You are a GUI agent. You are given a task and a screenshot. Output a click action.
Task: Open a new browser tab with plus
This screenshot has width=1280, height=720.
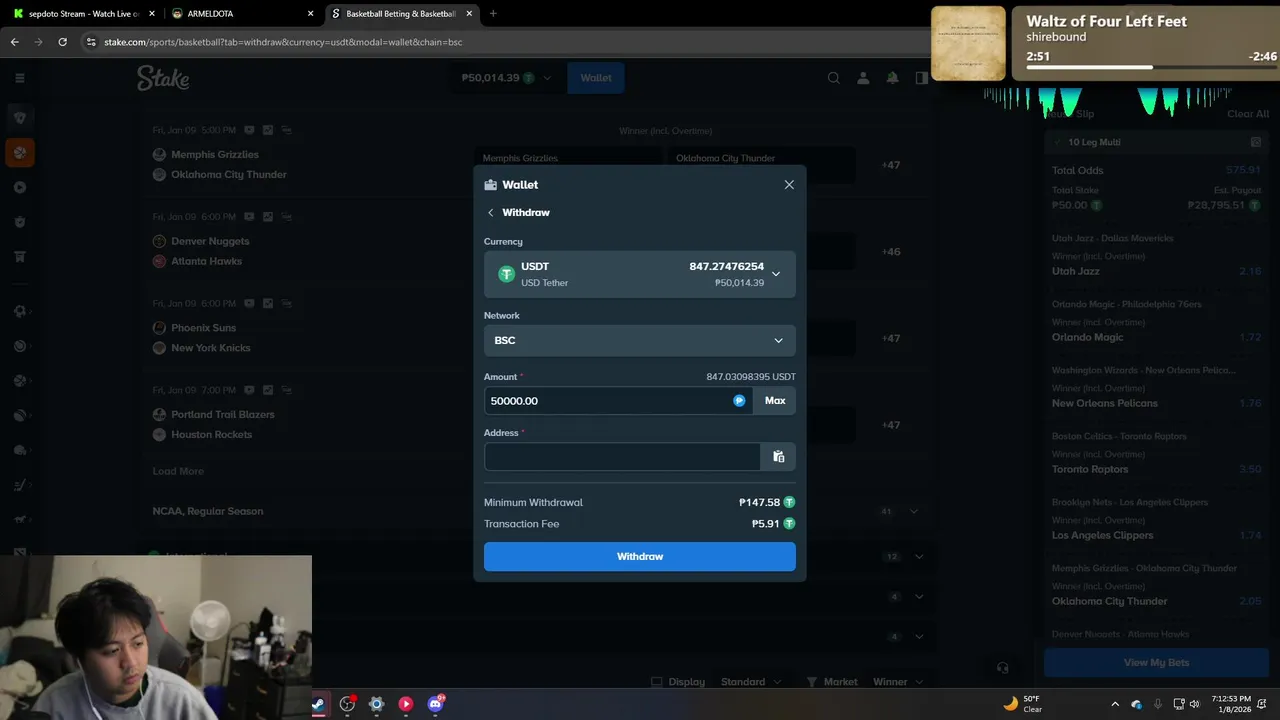click(x=493, y=14)
